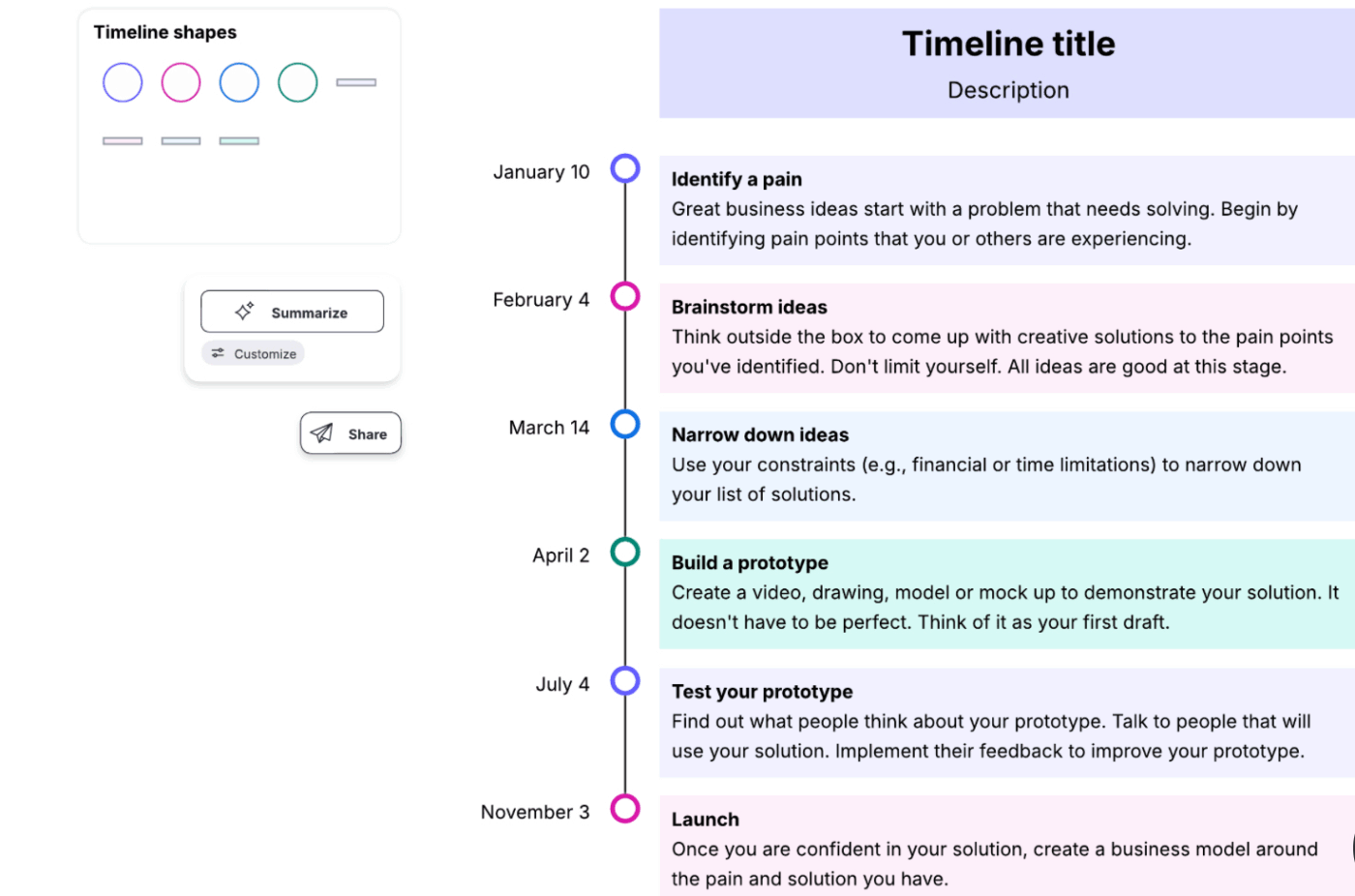Select the teal rectangle shape in the panel
Viewport: 1355px width, 896px height.
[239, 139]
